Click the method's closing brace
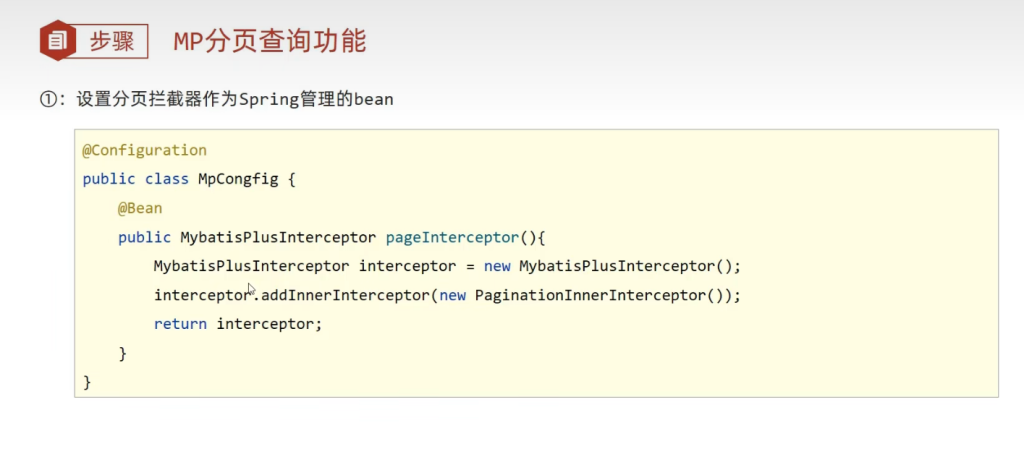The width and height of the screenshot is (1024, 449). click(x=123, y=353)
